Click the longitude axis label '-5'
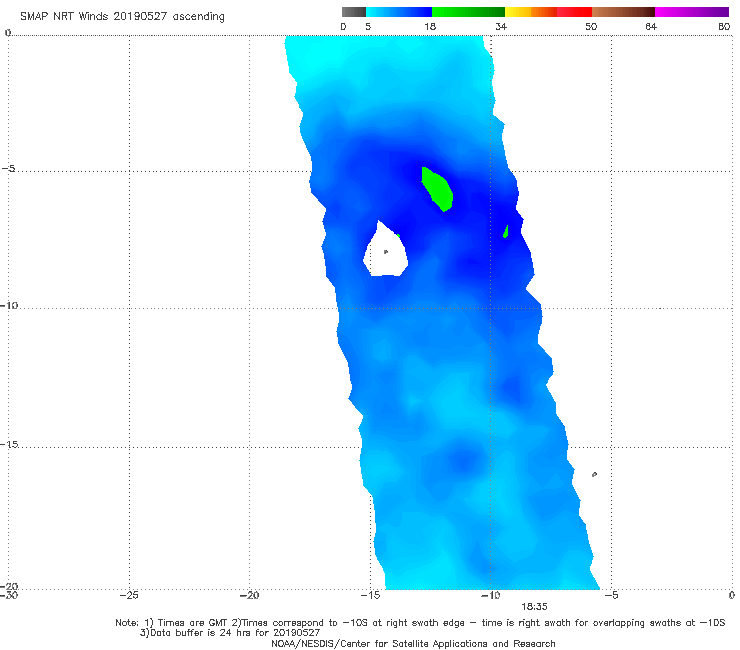The height and width of the screenshot is (650, 740). 611,595
